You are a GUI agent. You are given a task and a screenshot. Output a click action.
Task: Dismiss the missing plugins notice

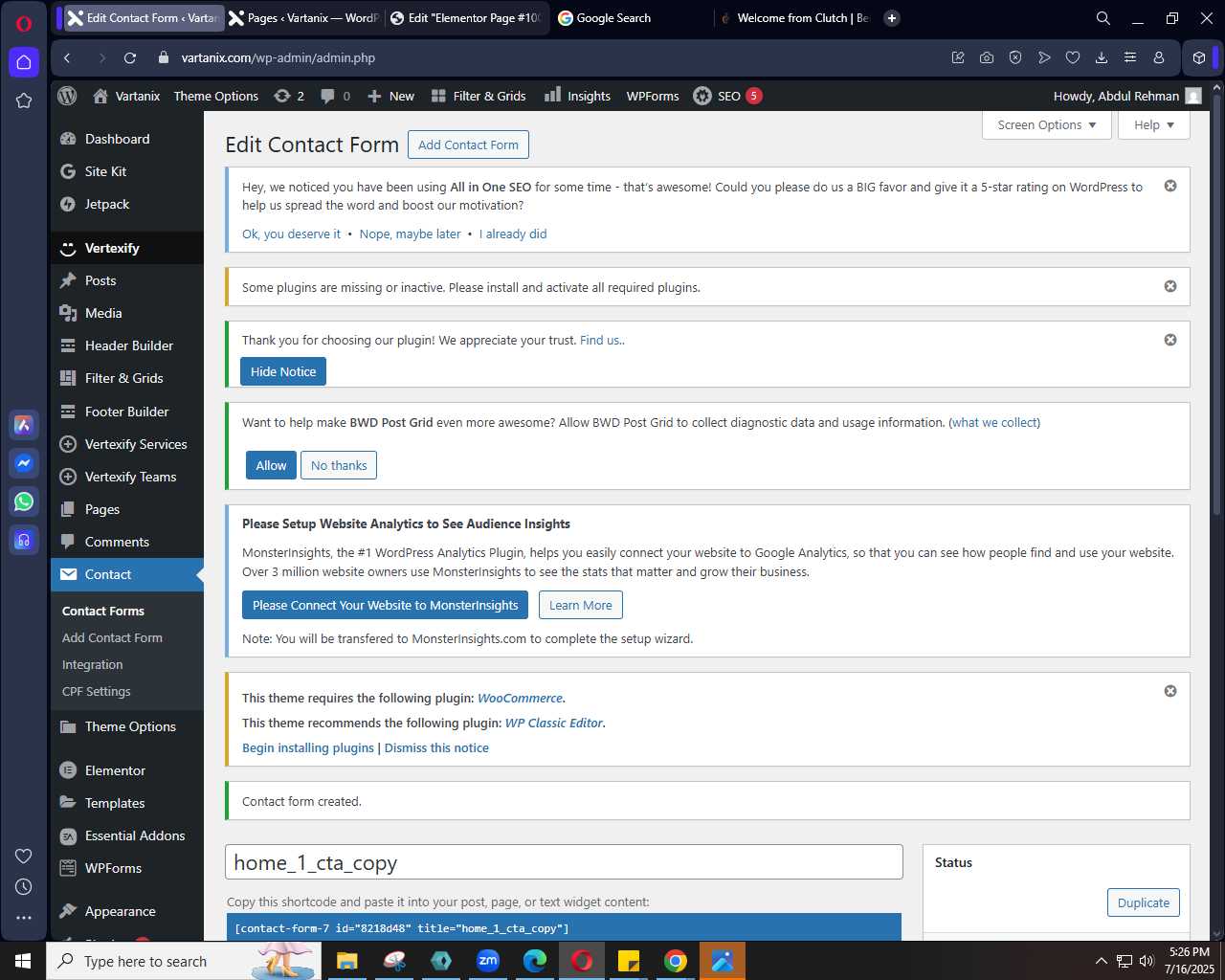pyautogui.click(x=1170, y=286)
